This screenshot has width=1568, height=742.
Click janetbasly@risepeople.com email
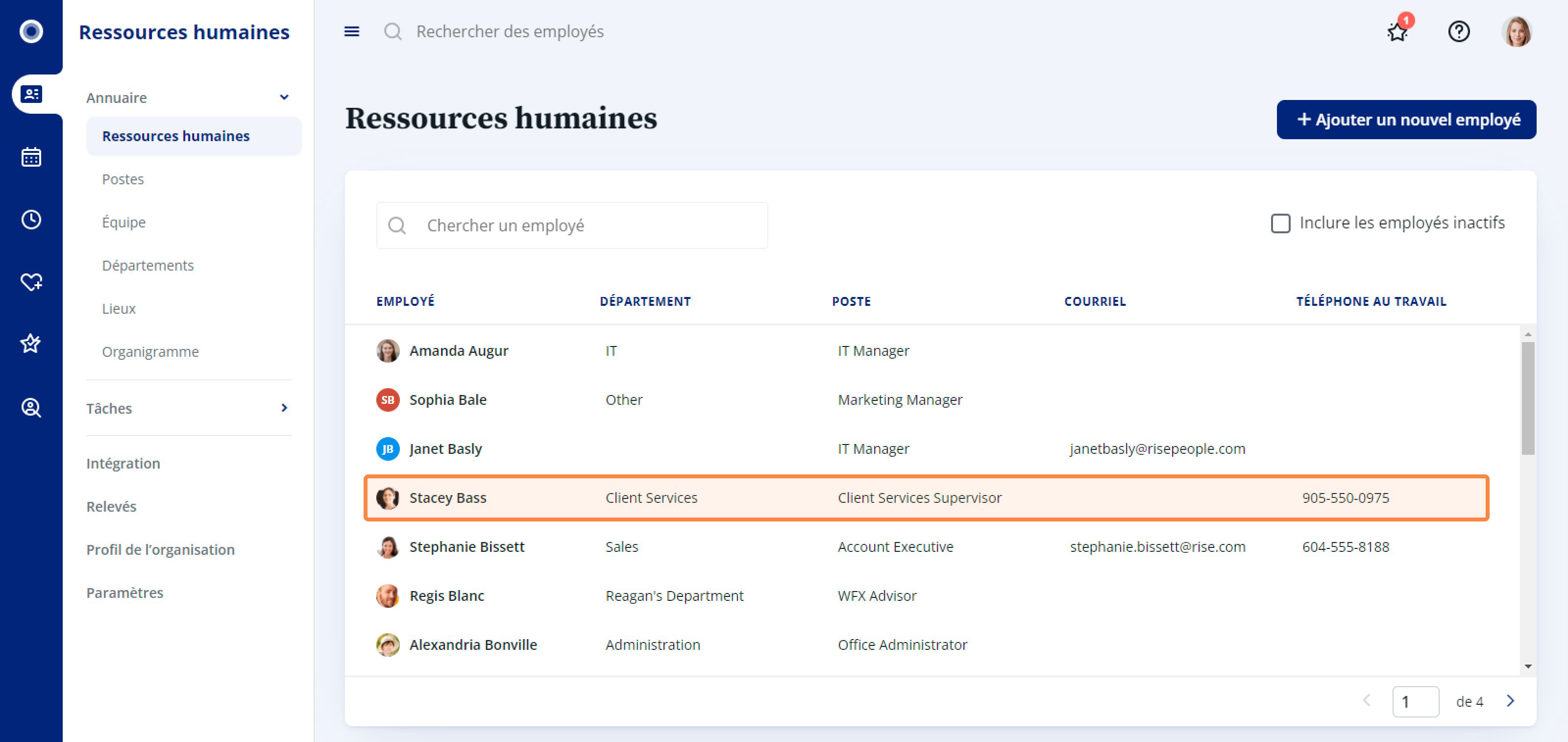1157,449
